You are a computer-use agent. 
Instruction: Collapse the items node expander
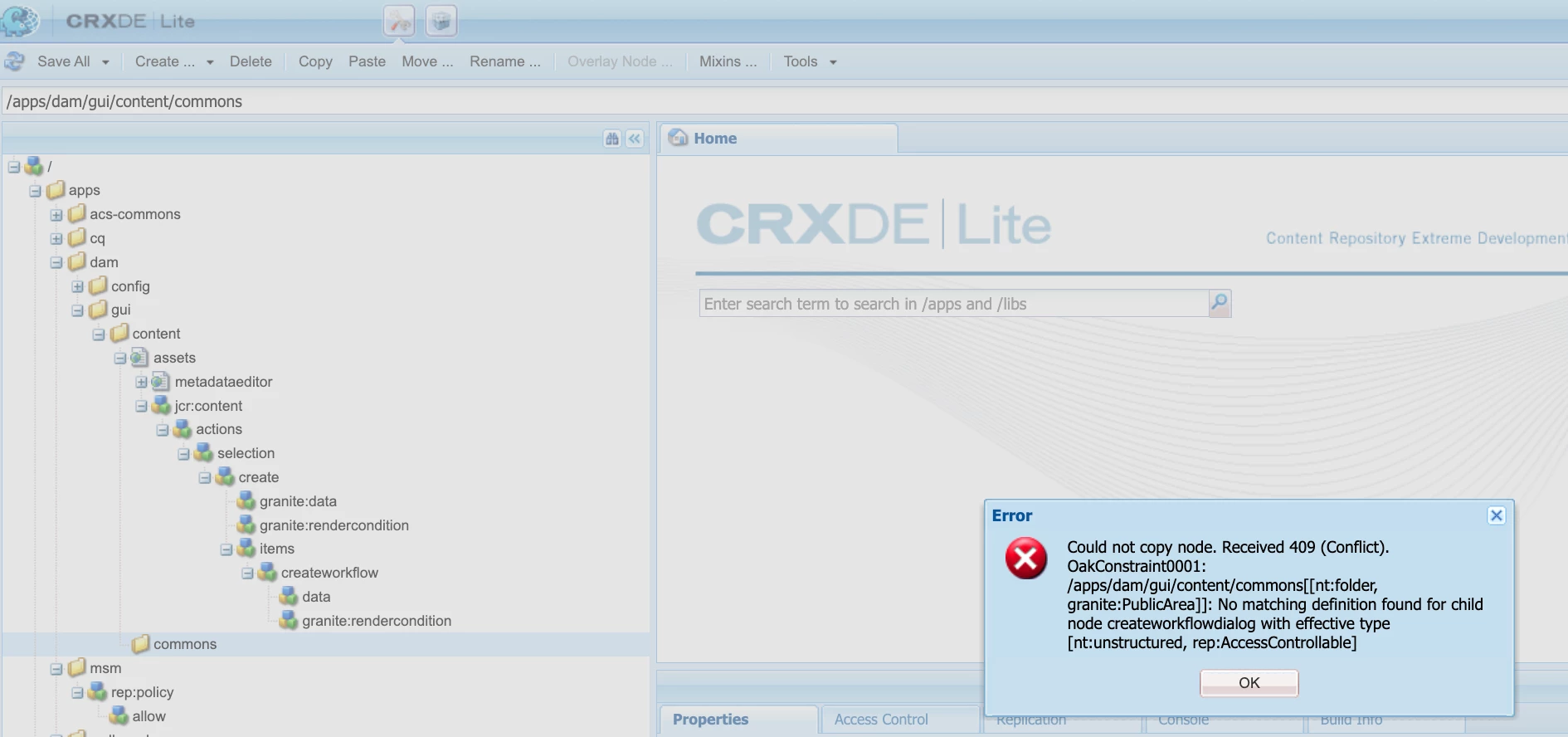(x=226, y=549)
